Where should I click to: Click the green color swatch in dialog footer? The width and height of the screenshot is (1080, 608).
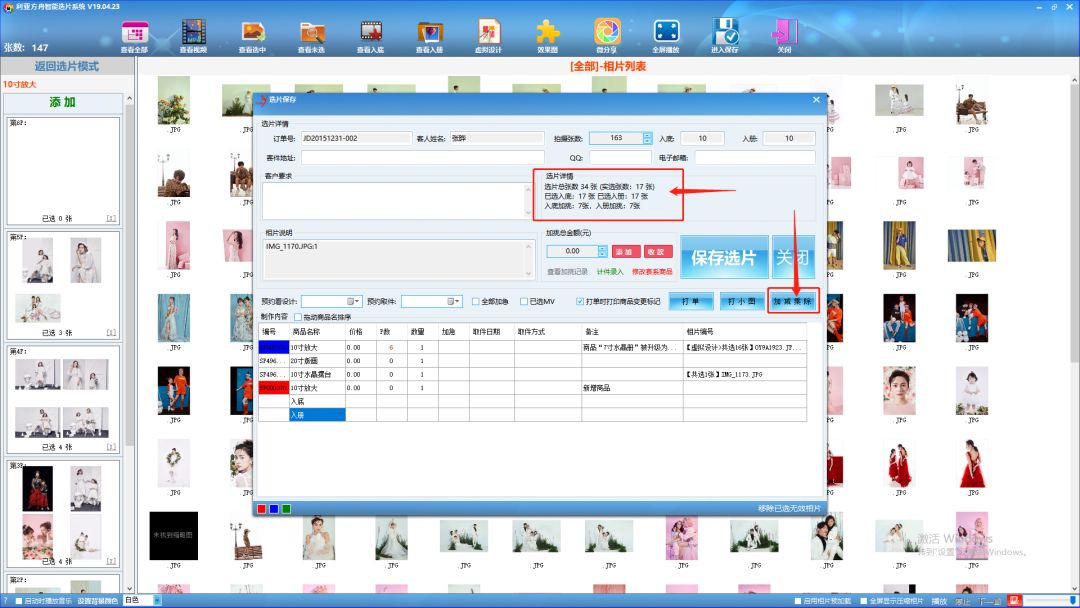(287, 509)
